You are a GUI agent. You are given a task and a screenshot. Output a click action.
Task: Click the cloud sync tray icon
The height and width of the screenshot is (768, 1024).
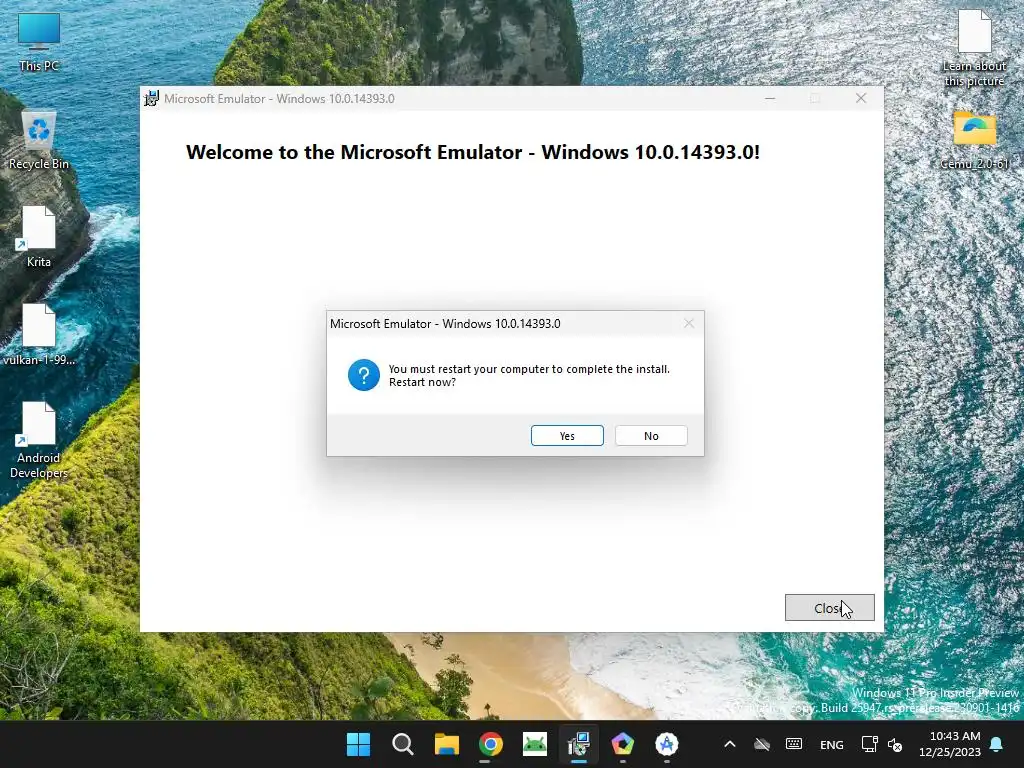pyautogui.click(x=761, y=744)
